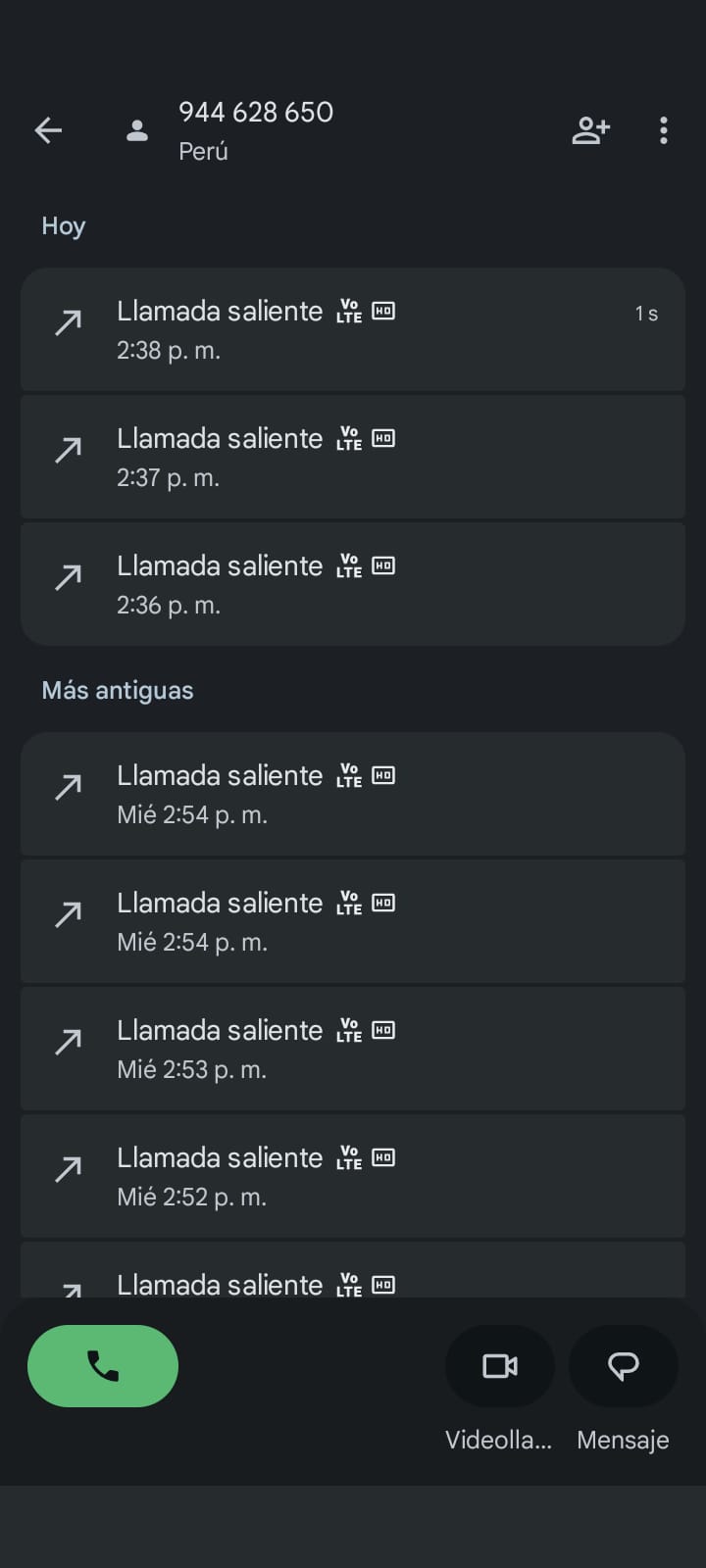Tap the contact avatar icon
The height and width of the screenshot is (1568, 706).
137,130
